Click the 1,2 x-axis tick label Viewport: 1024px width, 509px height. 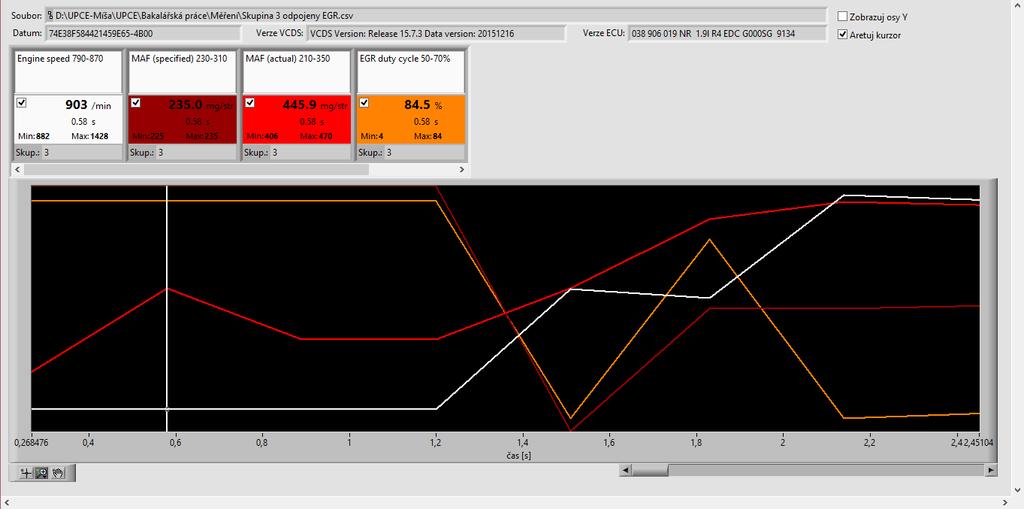436,442
